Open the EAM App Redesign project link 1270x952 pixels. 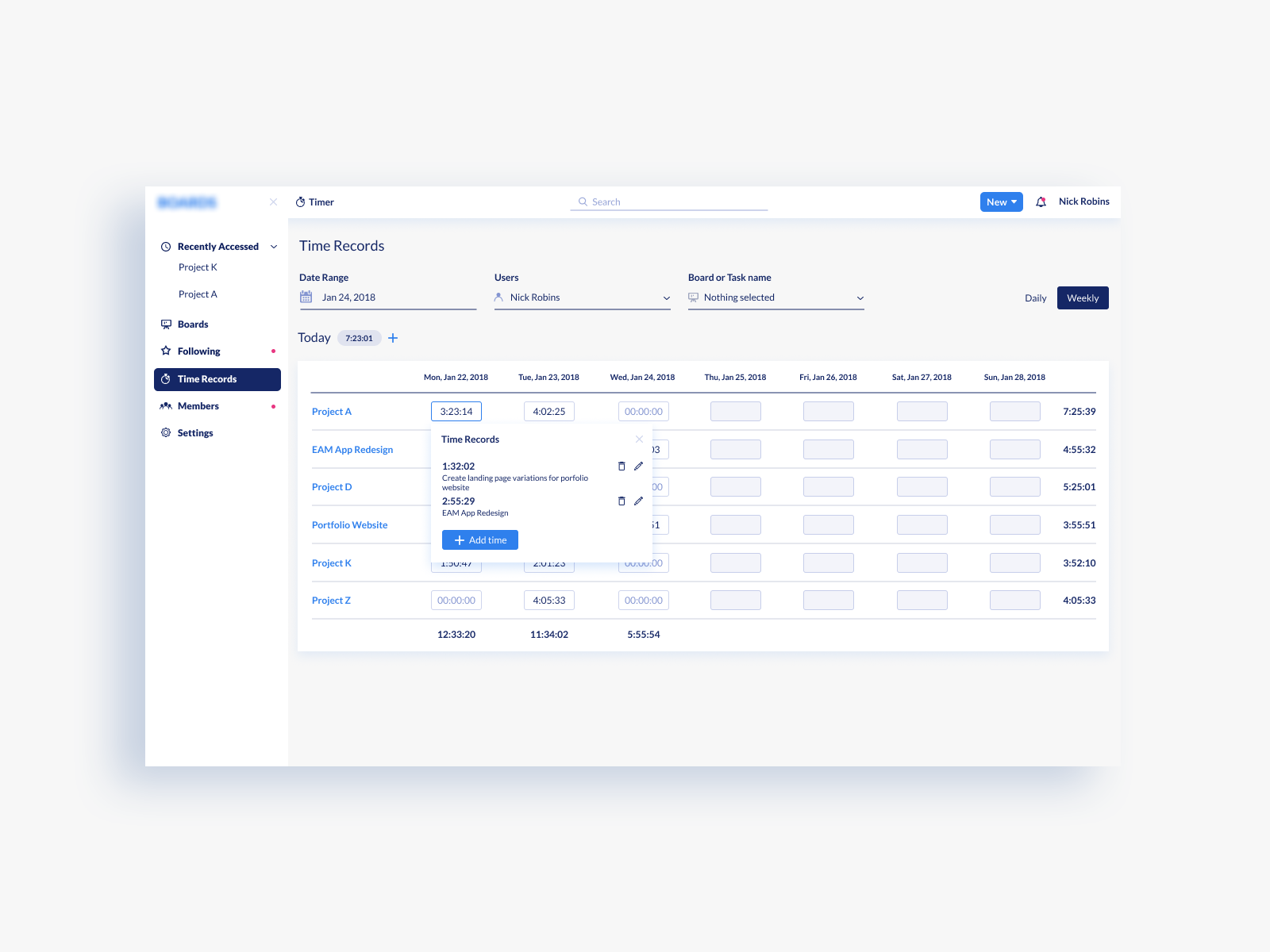(x=352, y=449)
